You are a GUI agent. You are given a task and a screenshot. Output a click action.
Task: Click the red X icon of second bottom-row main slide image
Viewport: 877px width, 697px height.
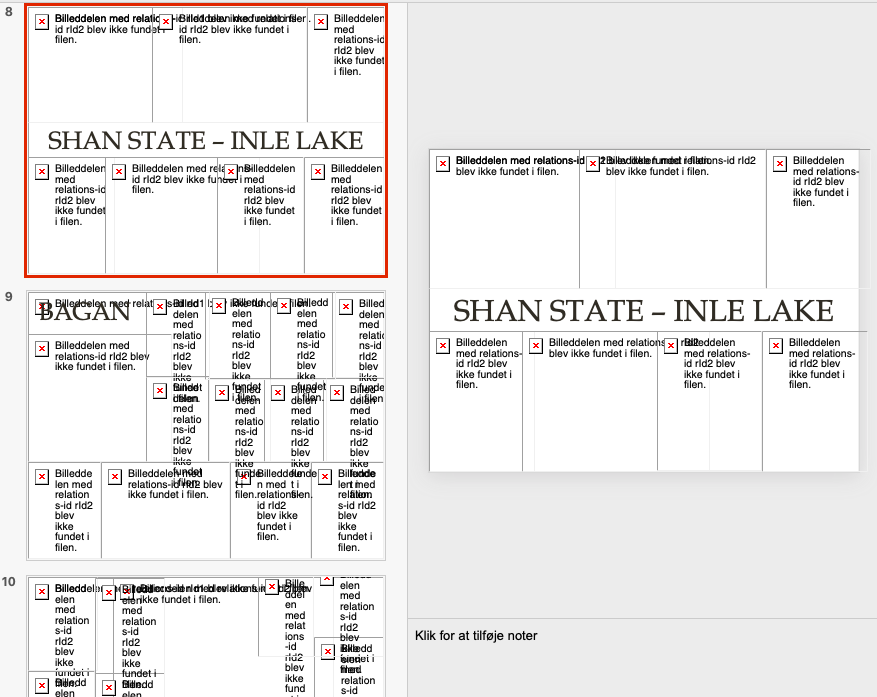pyautogui.click(x=536, y=346)
